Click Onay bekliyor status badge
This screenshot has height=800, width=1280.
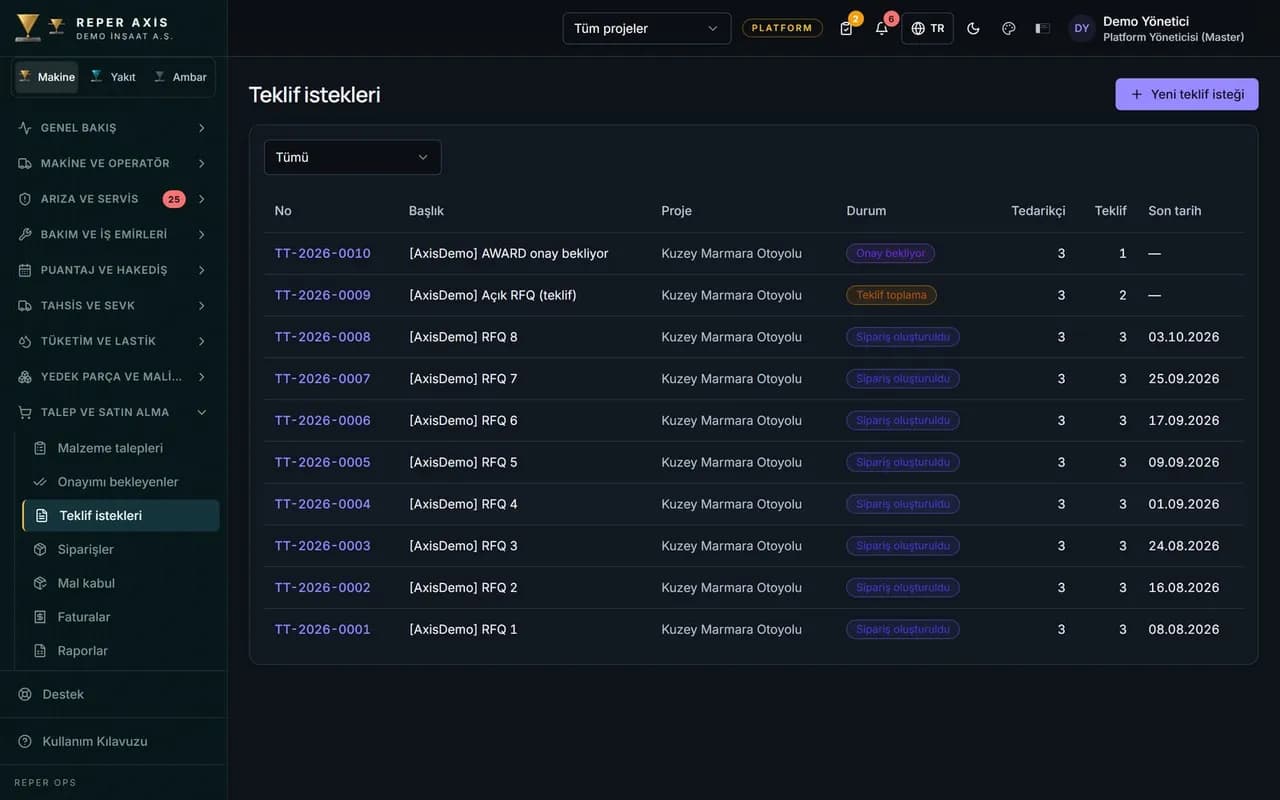pyautogui.click(x=890, y=253)
